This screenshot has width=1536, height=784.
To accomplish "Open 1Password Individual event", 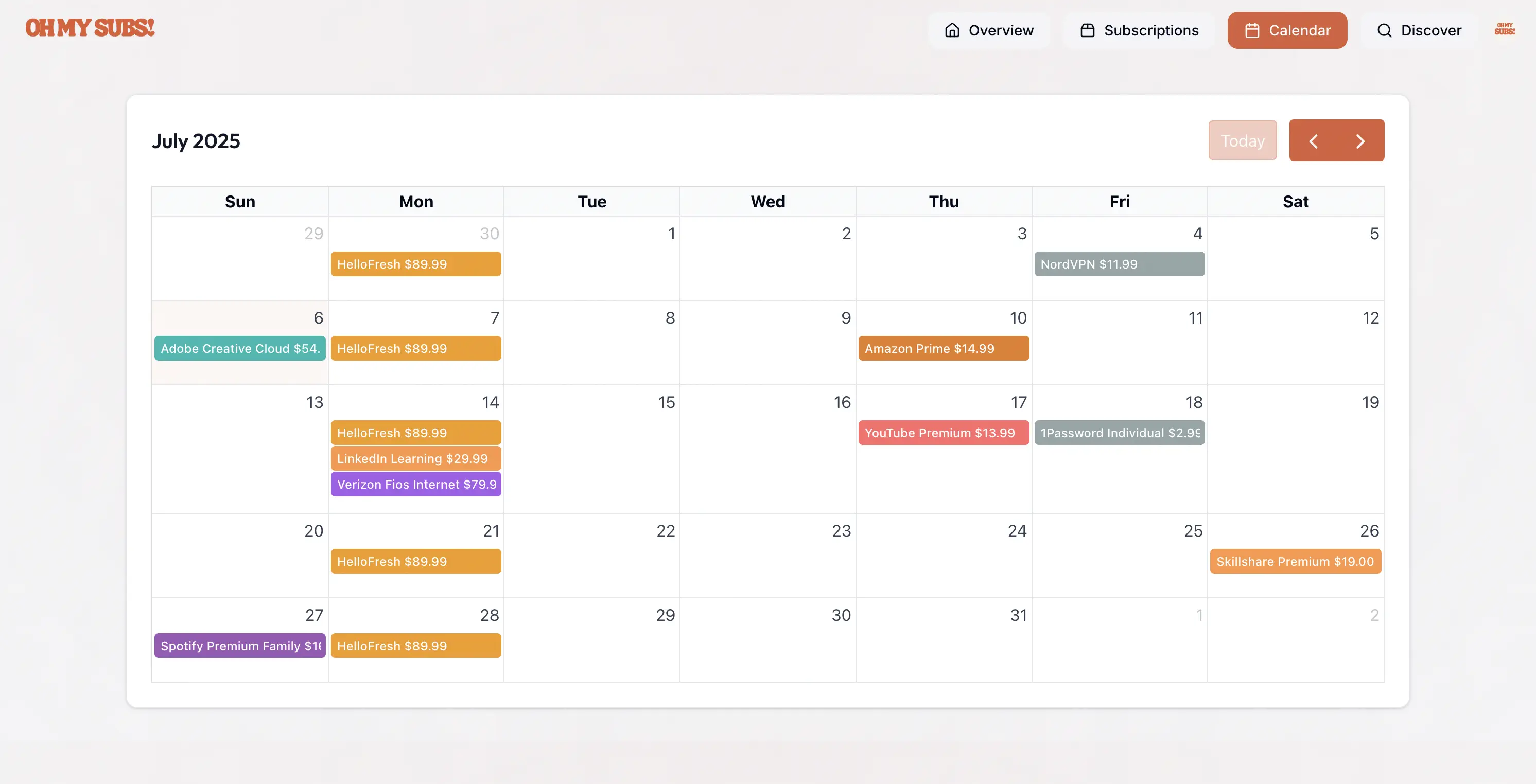I will [x=1119, y=433].
